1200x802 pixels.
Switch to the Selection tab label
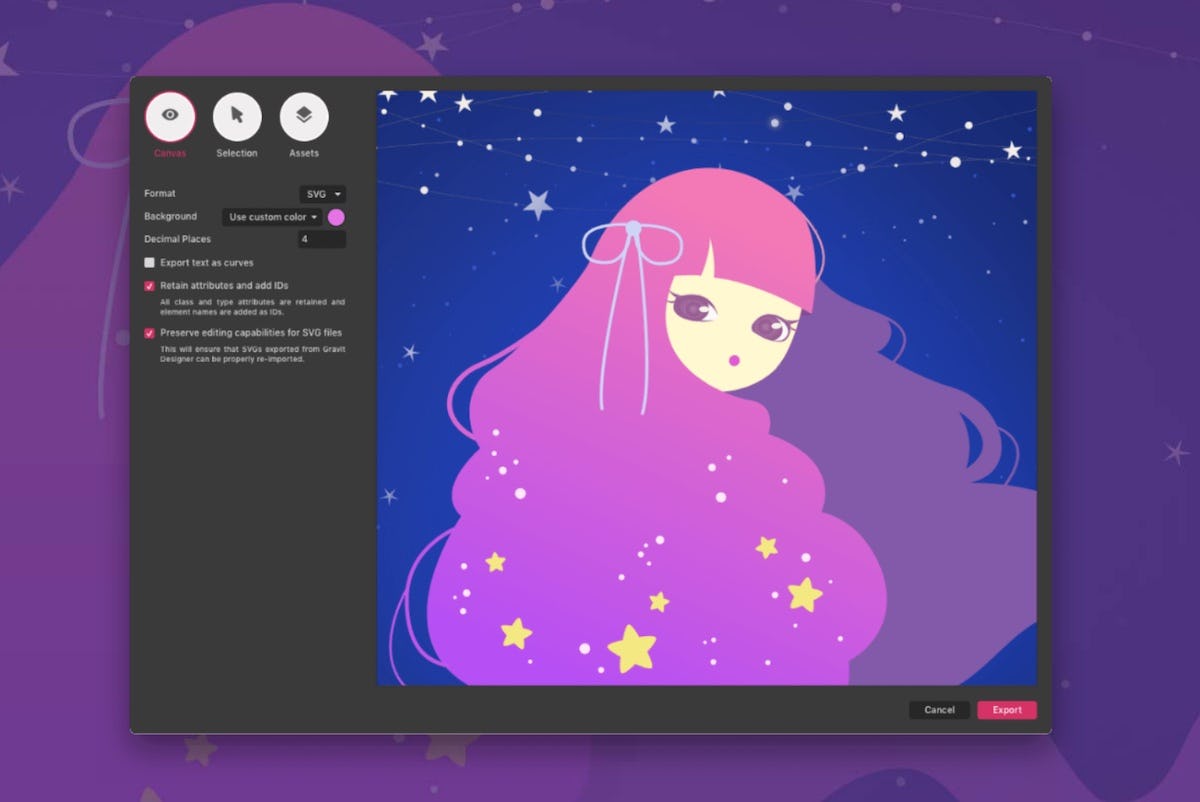[x=237, y=153]
